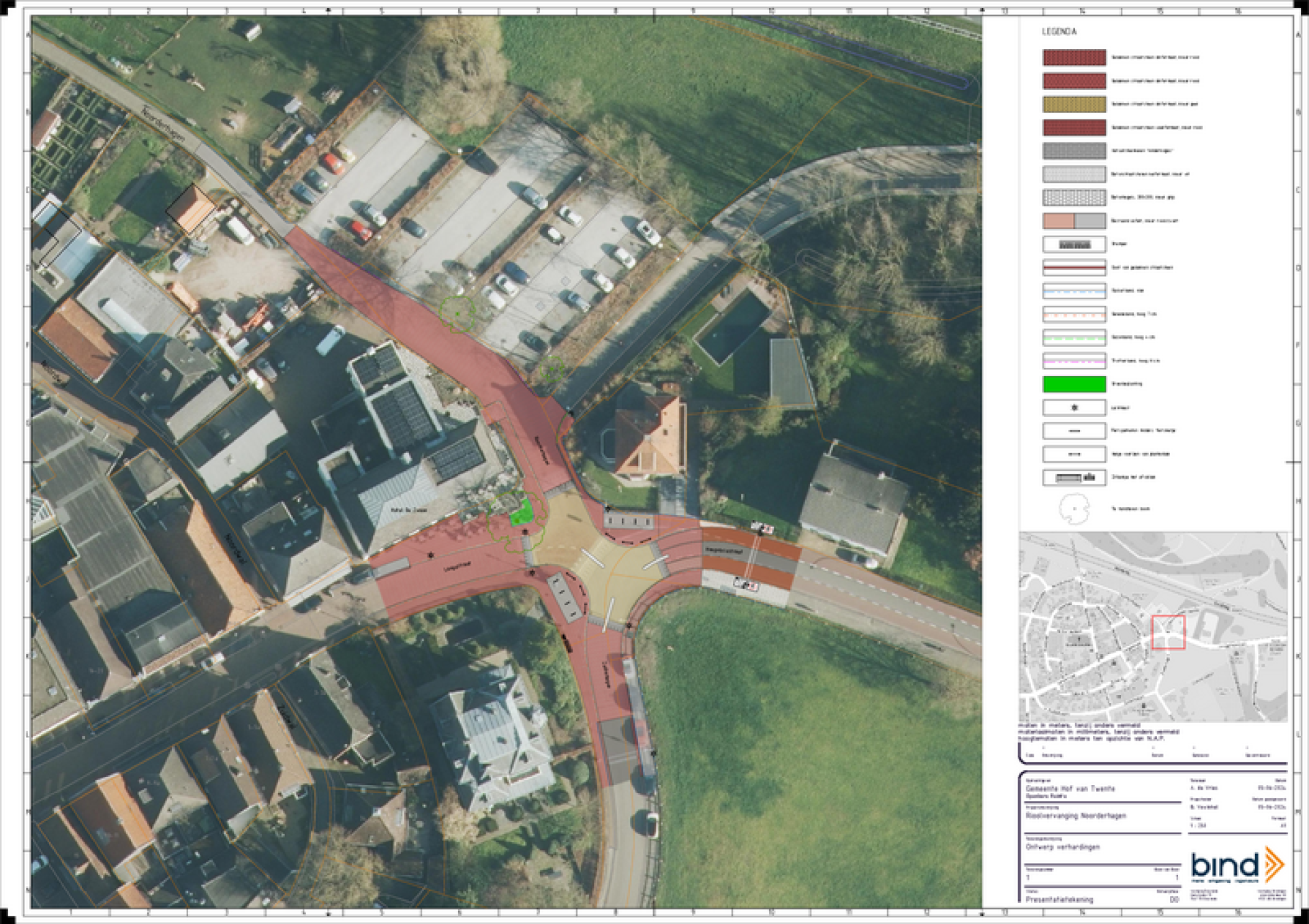Click the Rioolvervanging Noorderhagen project title
The height and width of the screenshot is (924, 1309).
1076,816
